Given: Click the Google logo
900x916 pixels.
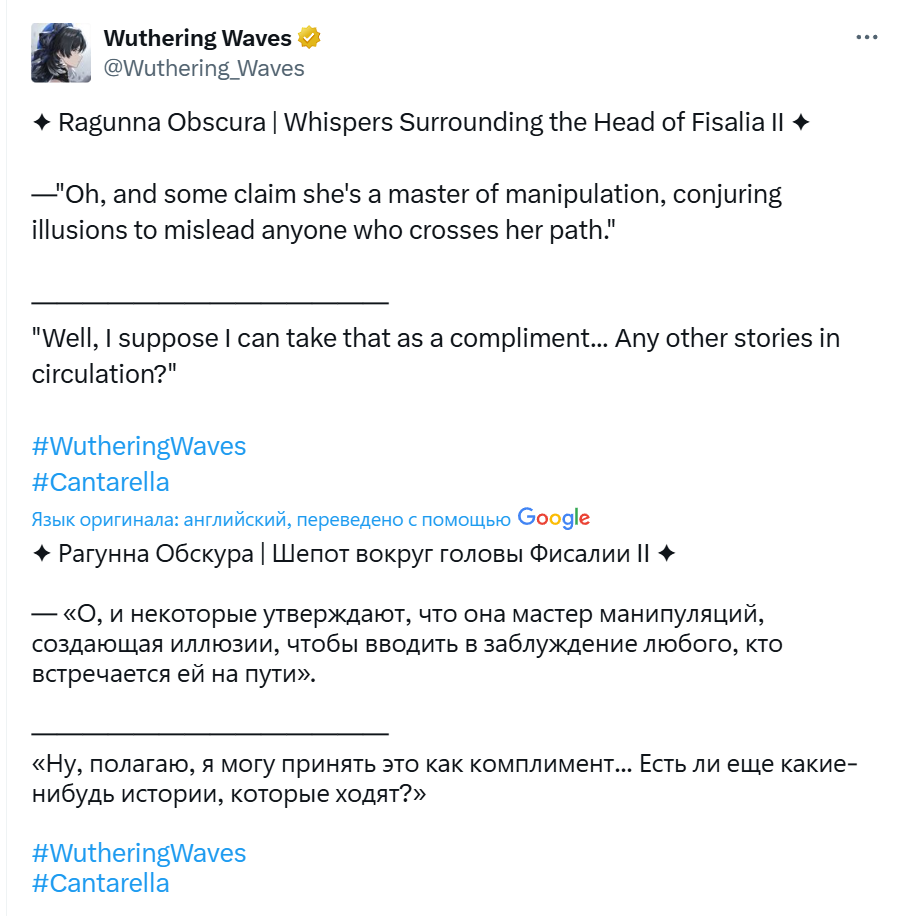Looking at the screenshot, I should click(554, 518).
